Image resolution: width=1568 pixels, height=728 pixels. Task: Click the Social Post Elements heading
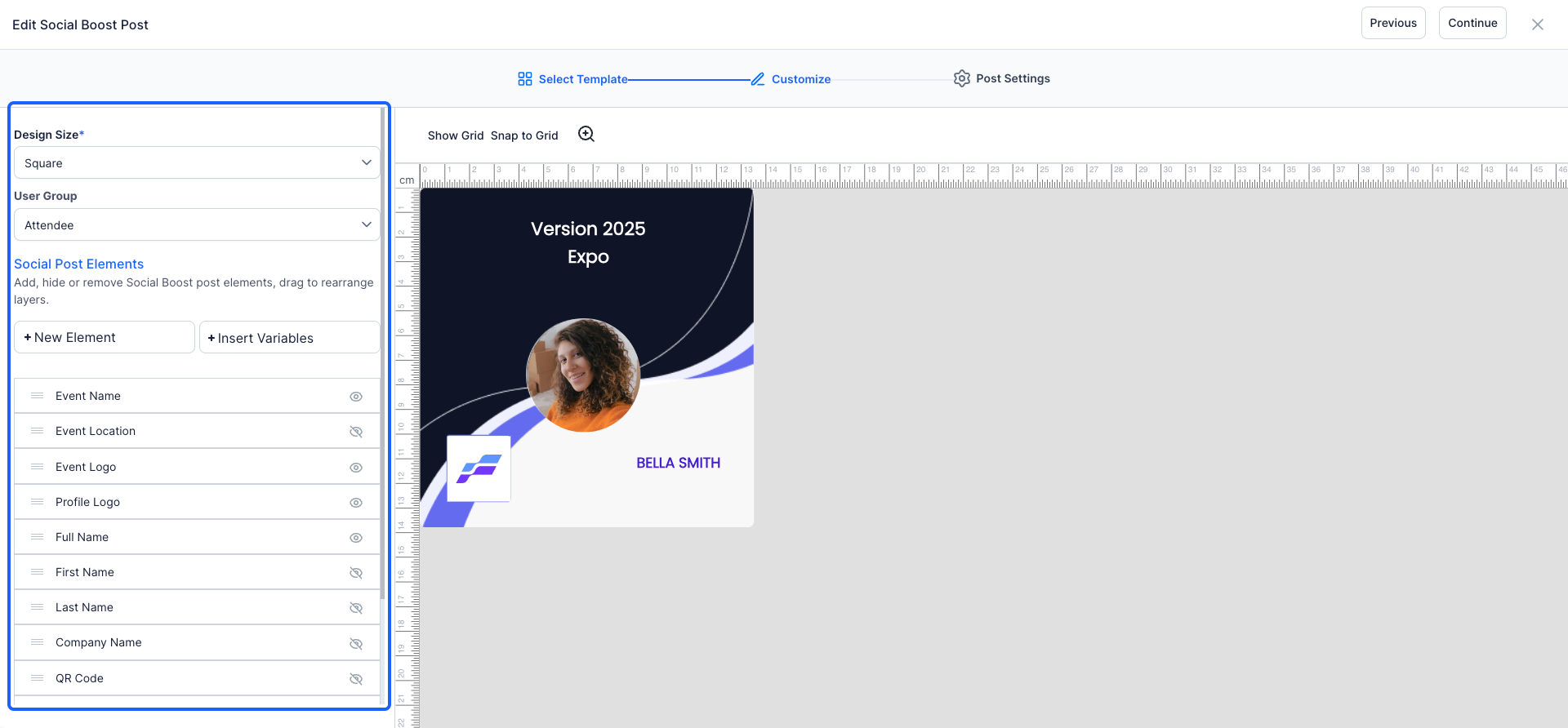pyautogui.click(x=78, y=264)
